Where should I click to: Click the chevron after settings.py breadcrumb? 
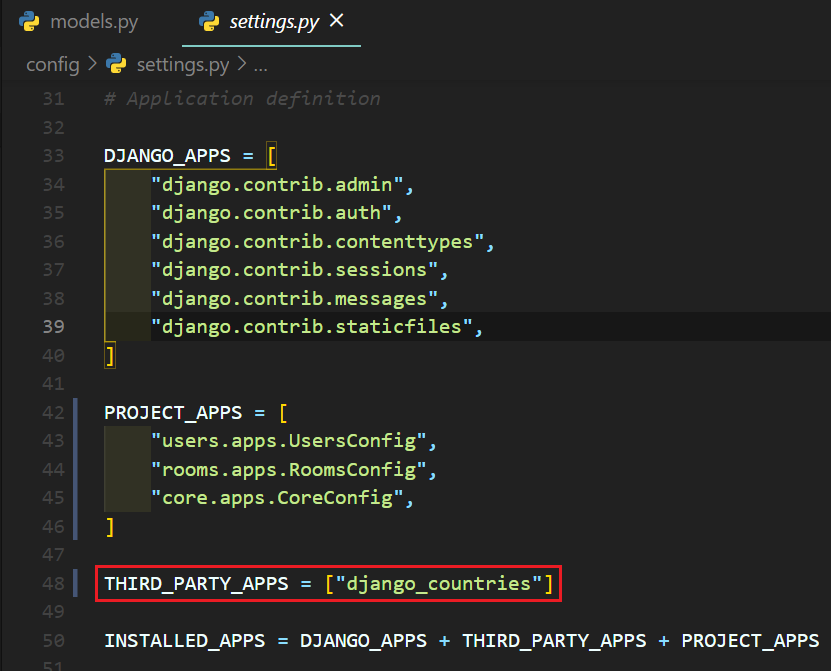click(x=242, y=64)
